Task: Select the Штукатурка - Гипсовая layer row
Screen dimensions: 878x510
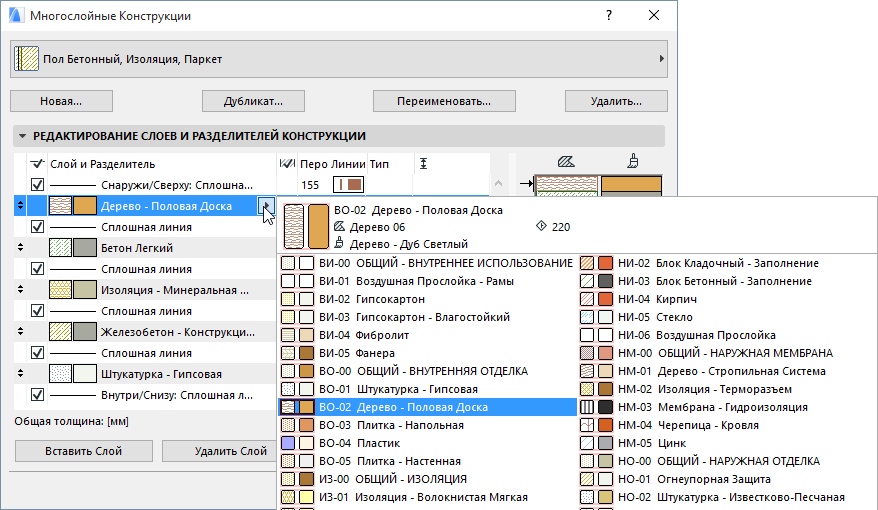Action: tap(145, 374)
